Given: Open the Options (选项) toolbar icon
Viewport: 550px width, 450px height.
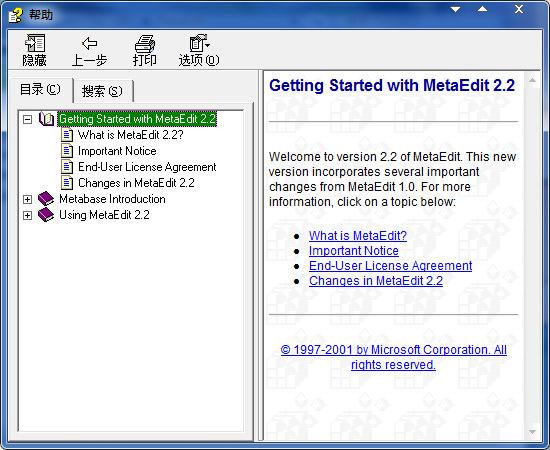Looking at the screenshot, I should coord(199,43).
